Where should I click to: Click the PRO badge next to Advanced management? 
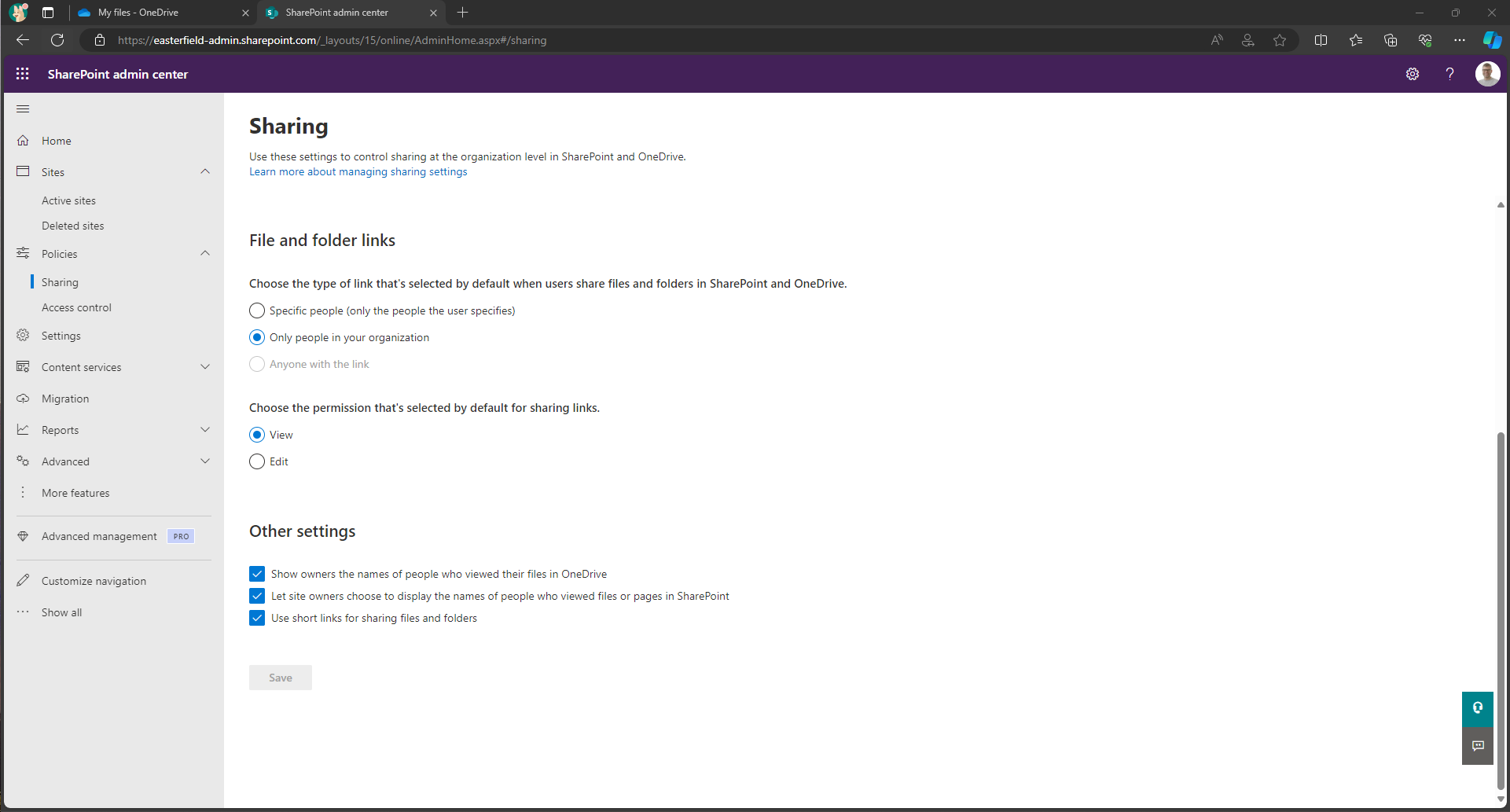pyautogui.click(x=181, y=536)
